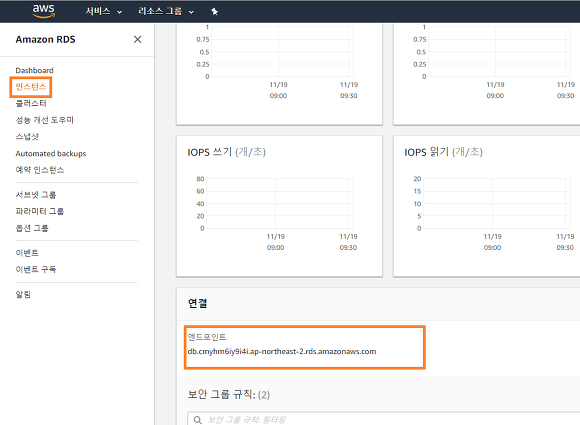Go to 이벤트 구독

click(36, 269)
